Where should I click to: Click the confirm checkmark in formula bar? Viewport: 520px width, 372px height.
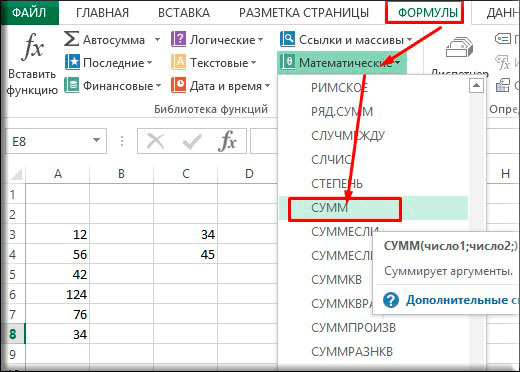192,141
